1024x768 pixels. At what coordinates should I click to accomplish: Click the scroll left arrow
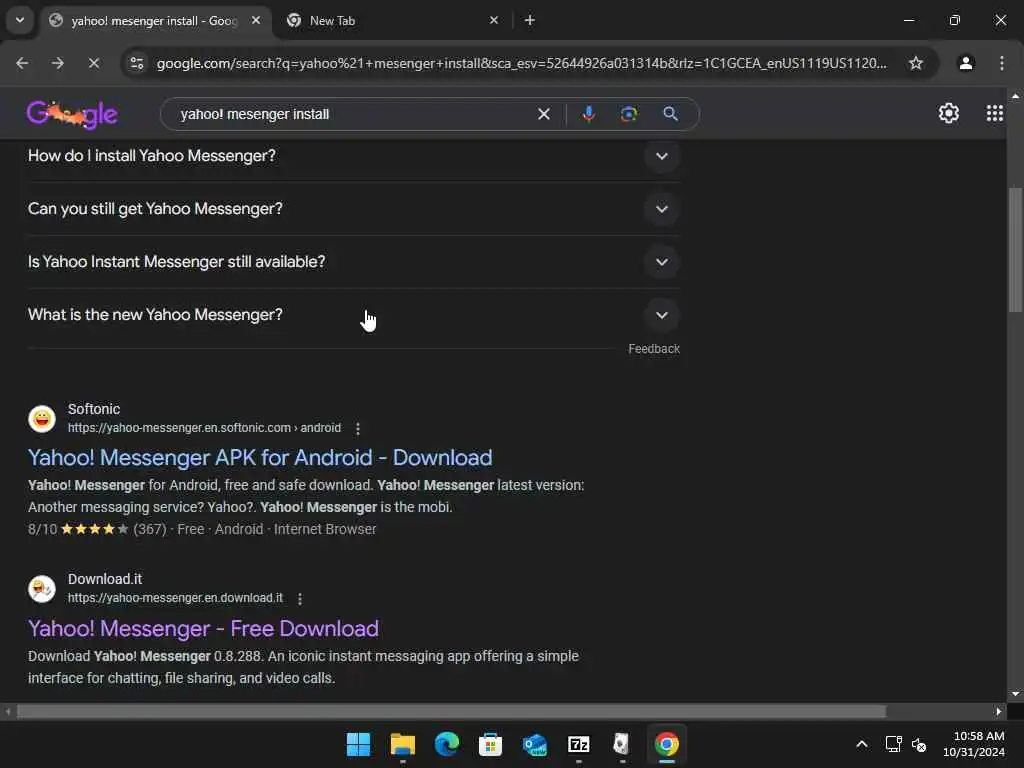click(x=8, y=711)
